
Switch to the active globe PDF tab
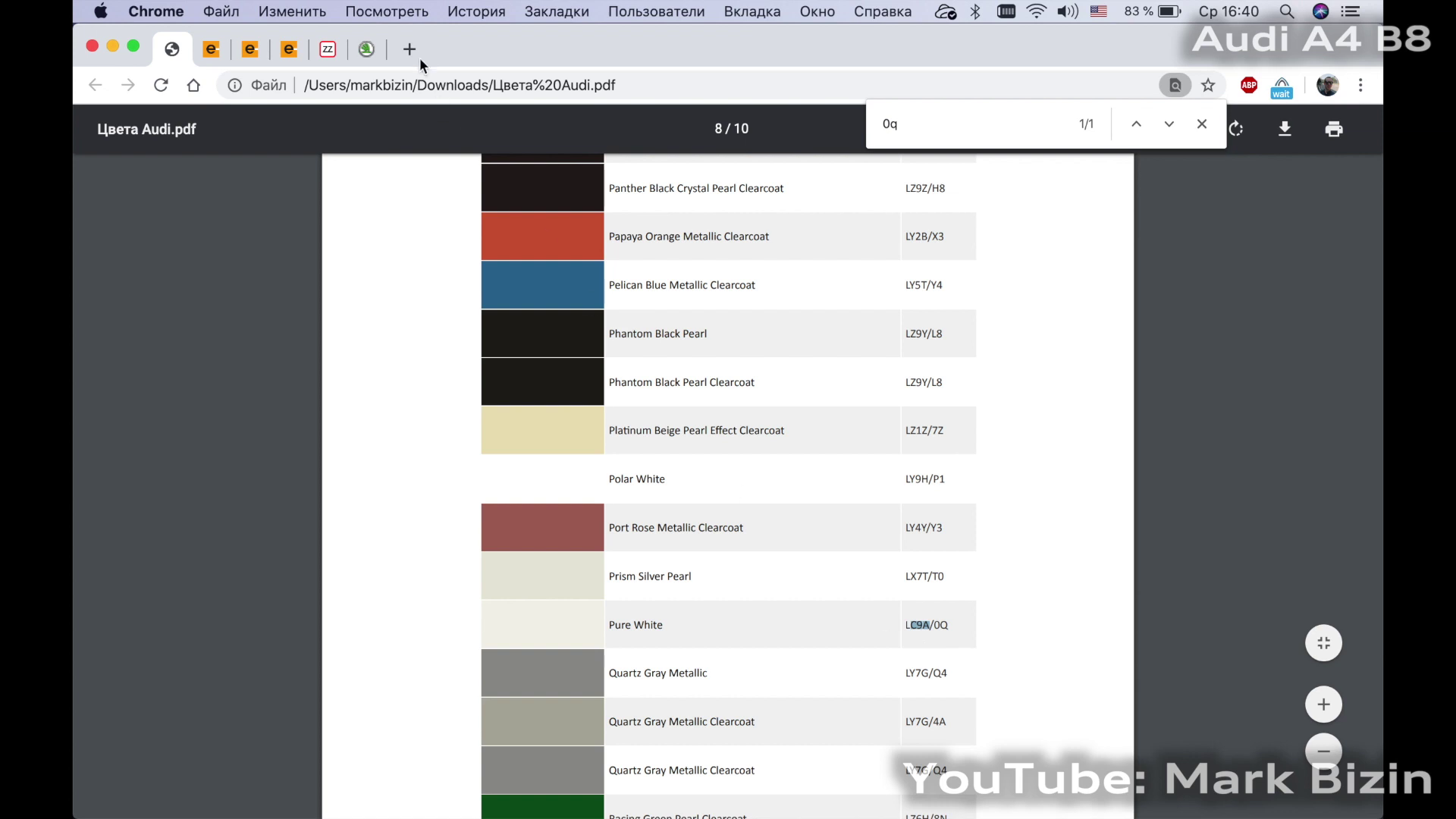pyautogui.click(x=172, y=49)
